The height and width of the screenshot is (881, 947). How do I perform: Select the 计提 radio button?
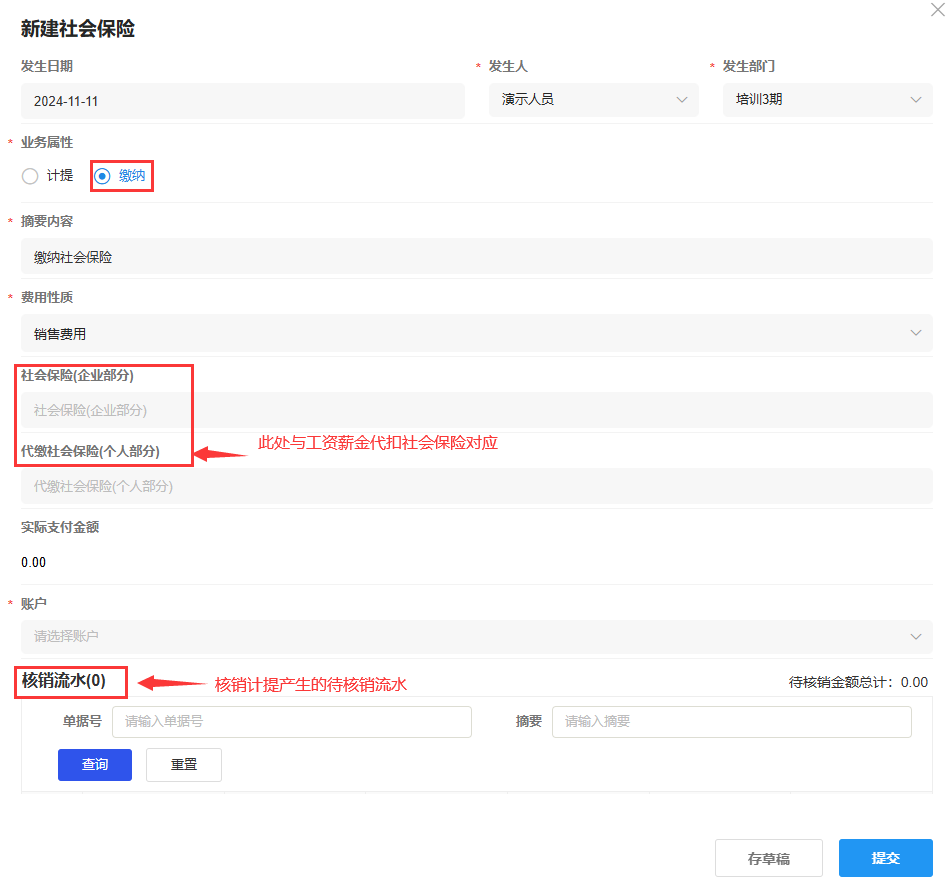pyautogui.click(x=30, y=176)
